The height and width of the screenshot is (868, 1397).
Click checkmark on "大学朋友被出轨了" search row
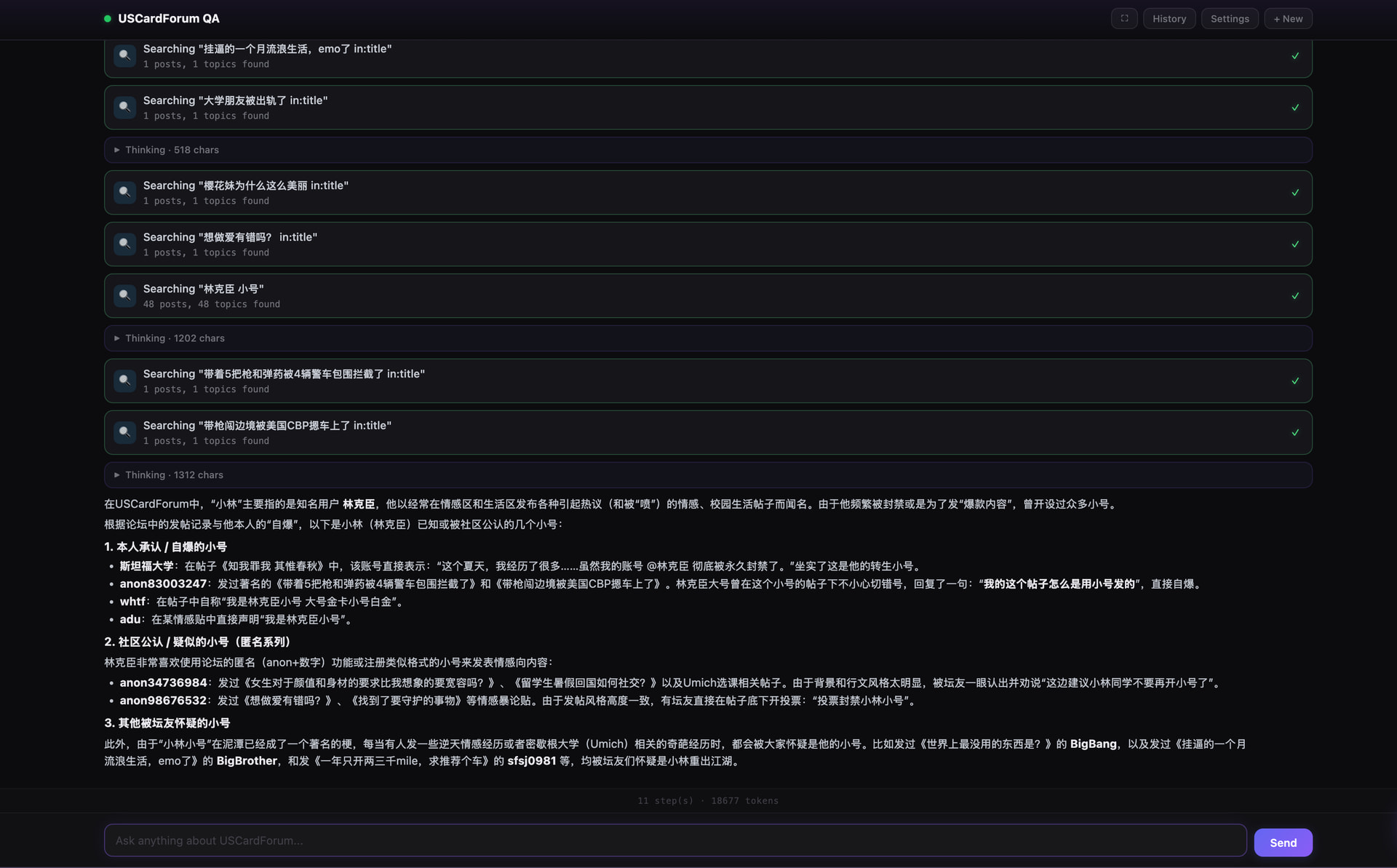tap(1294, 108)
